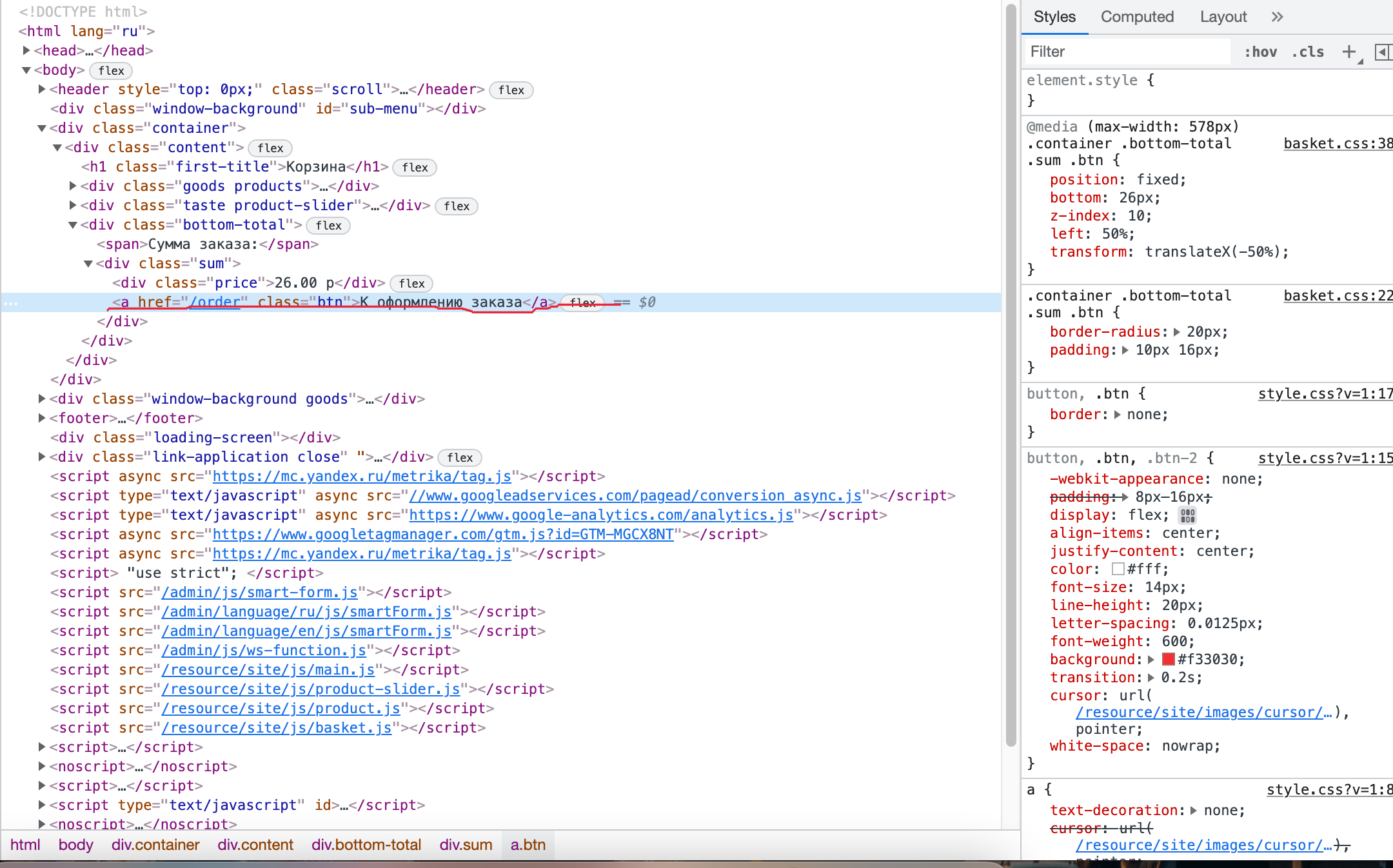Screen dimensions: 1393x868
Task: Collapse the div container node
Action: point(42,128)
